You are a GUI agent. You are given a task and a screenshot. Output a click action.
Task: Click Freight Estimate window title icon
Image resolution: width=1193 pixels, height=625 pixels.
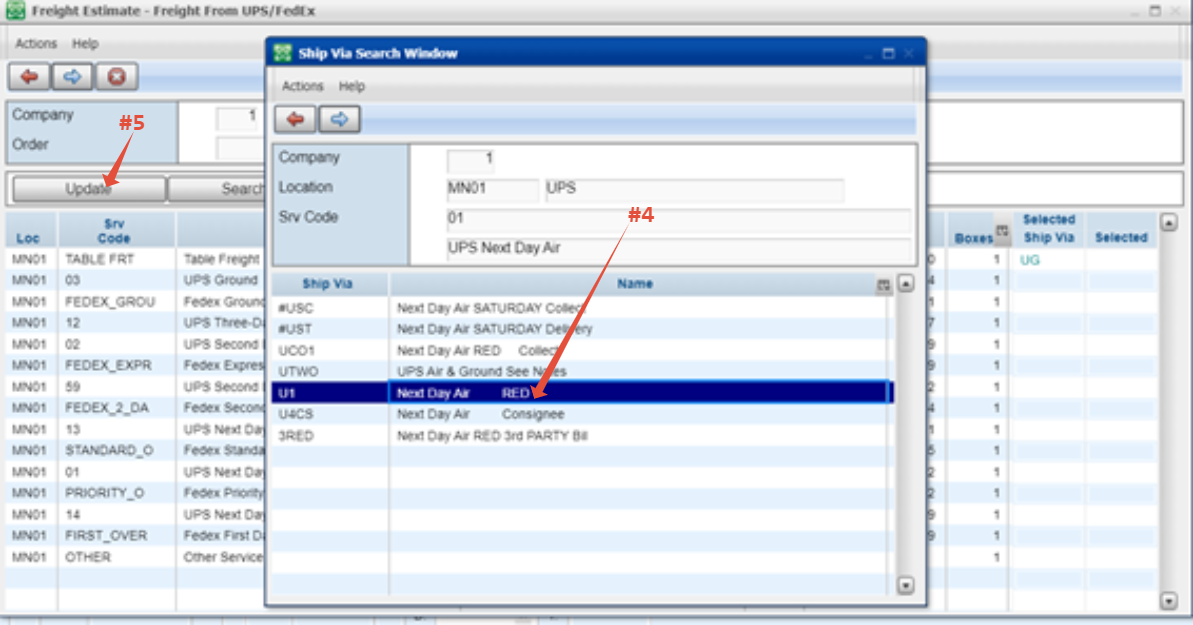pos(15,10)
